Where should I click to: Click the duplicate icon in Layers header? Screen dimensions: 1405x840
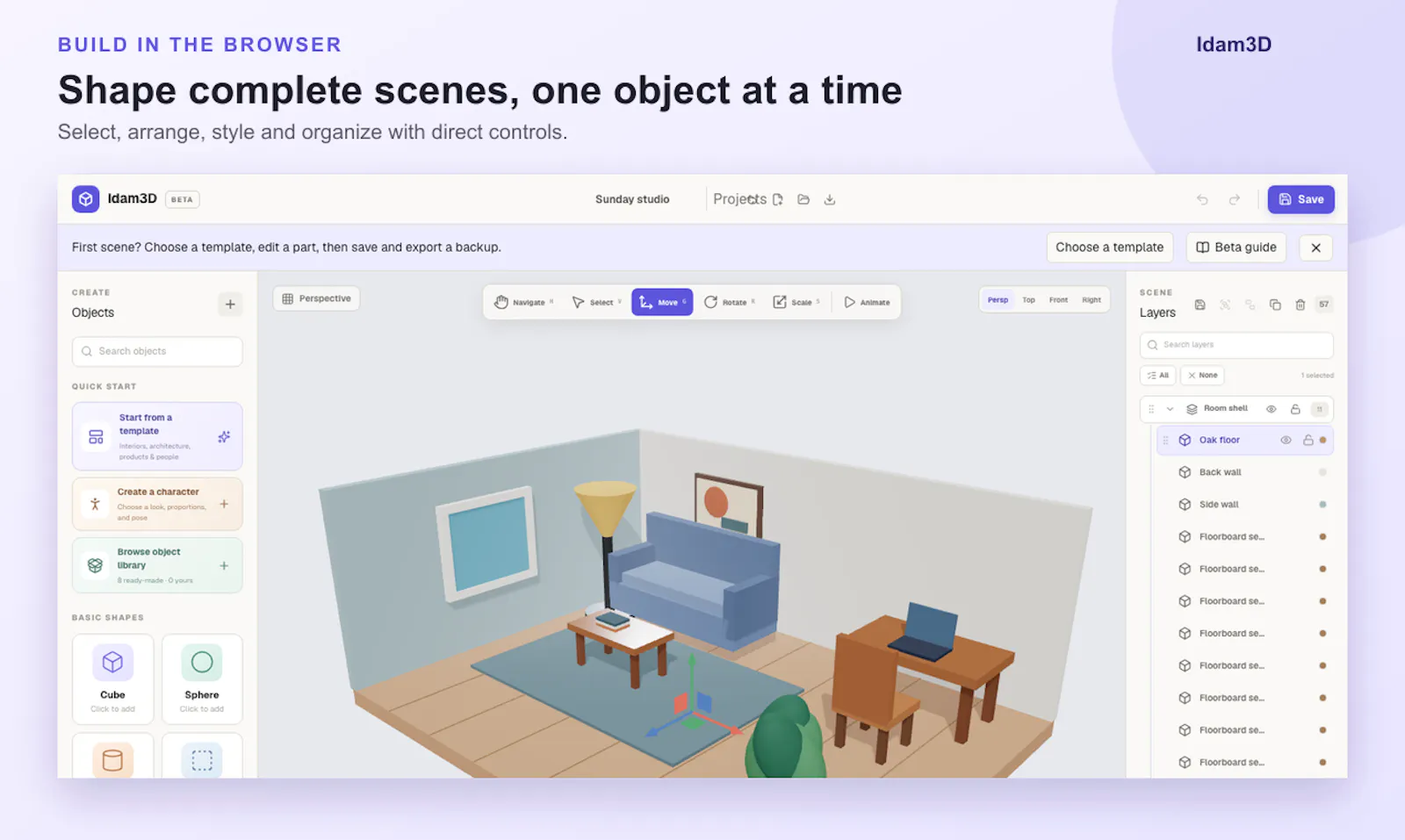point(1275,305)
